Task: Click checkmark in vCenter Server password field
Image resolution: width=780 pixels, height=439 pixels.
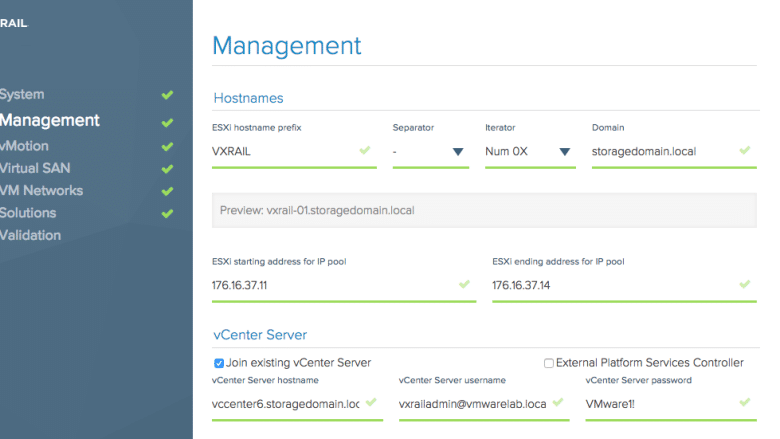Action: pos(745,402)
